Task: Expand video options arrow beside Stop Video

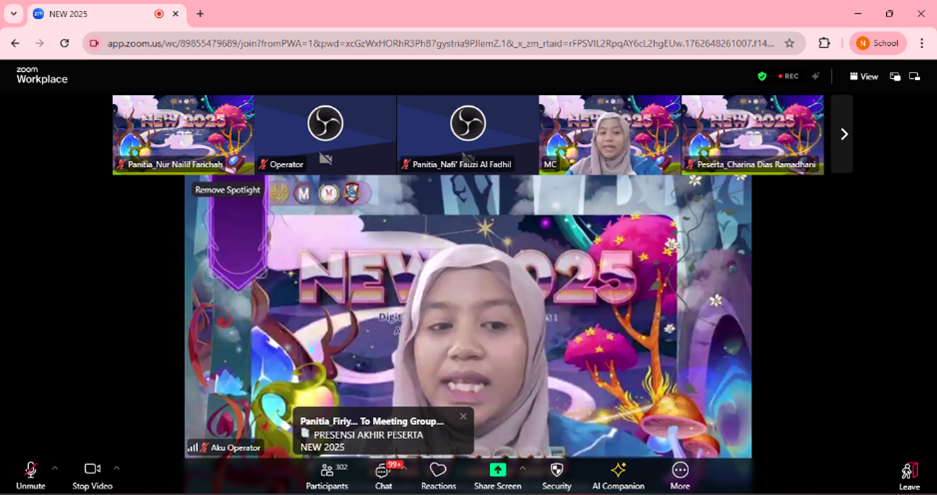Action: coord(117,468)
